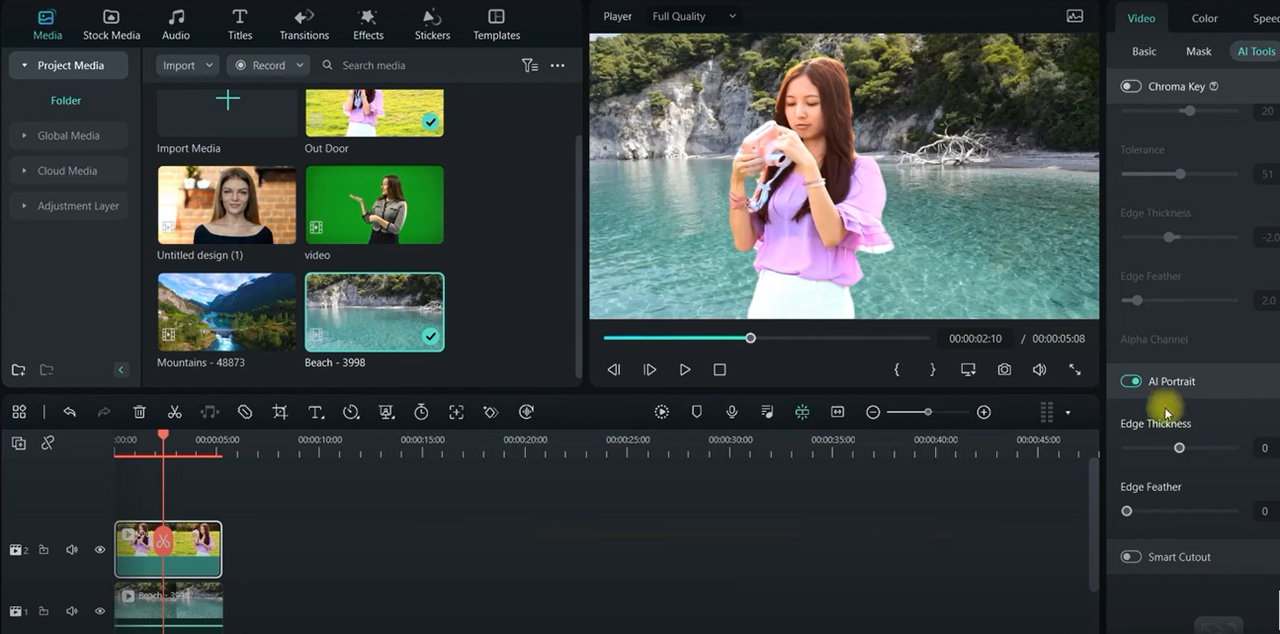
Task: Create a new folder icon
Action: [18, 370]
